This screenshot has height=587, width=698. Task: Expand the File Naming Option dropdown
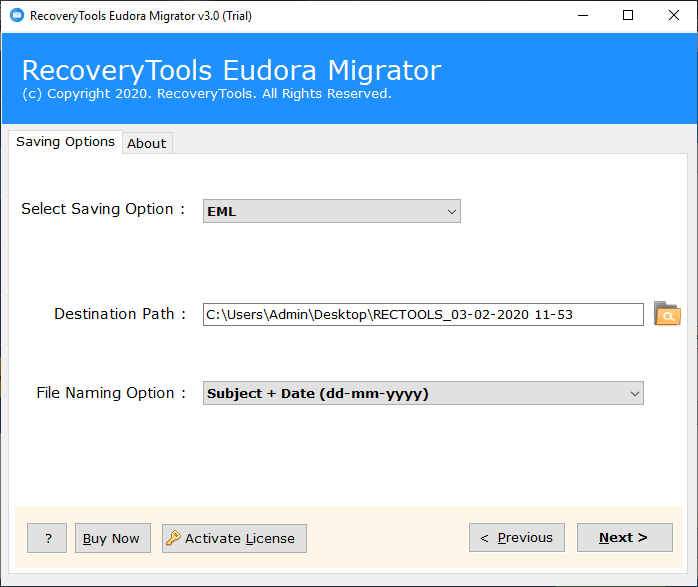click(423, 393)
